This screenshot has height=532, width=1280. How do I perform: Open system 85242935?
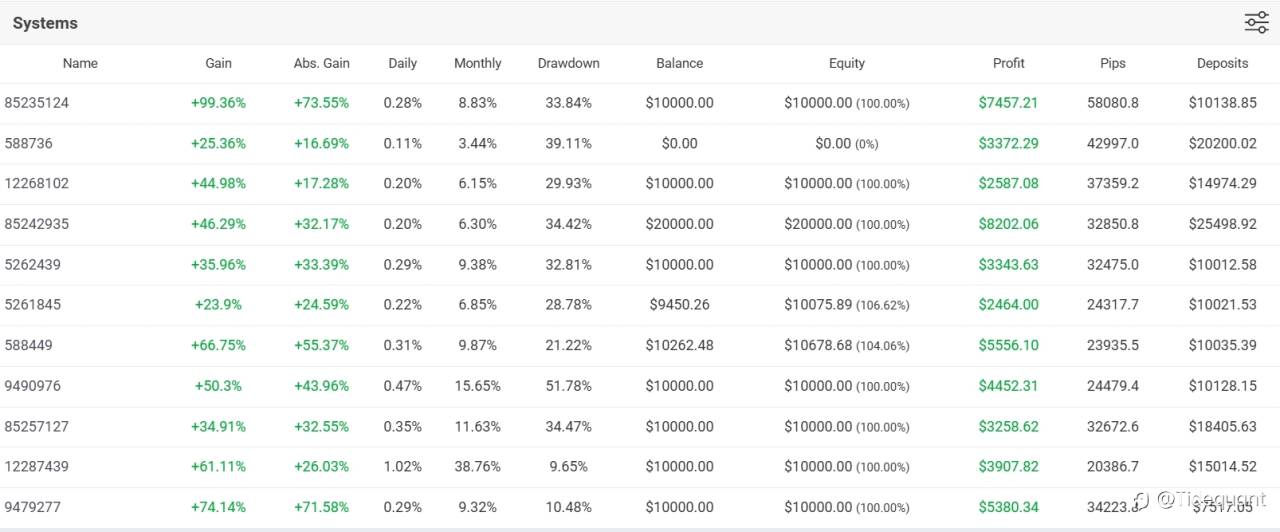tap(37, 224)
